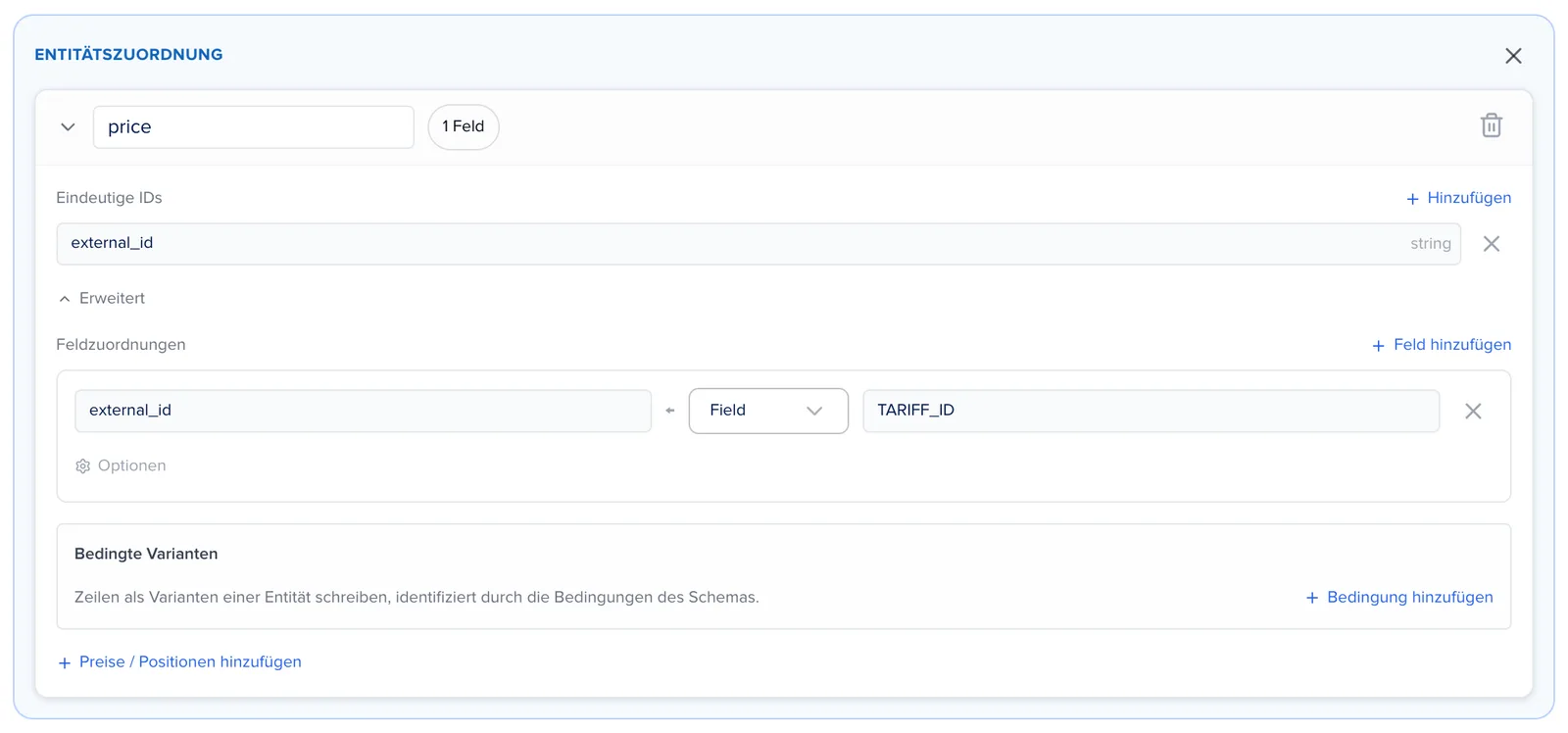
Task: Click the mapping arrow between fields
Action: (670, 411)
